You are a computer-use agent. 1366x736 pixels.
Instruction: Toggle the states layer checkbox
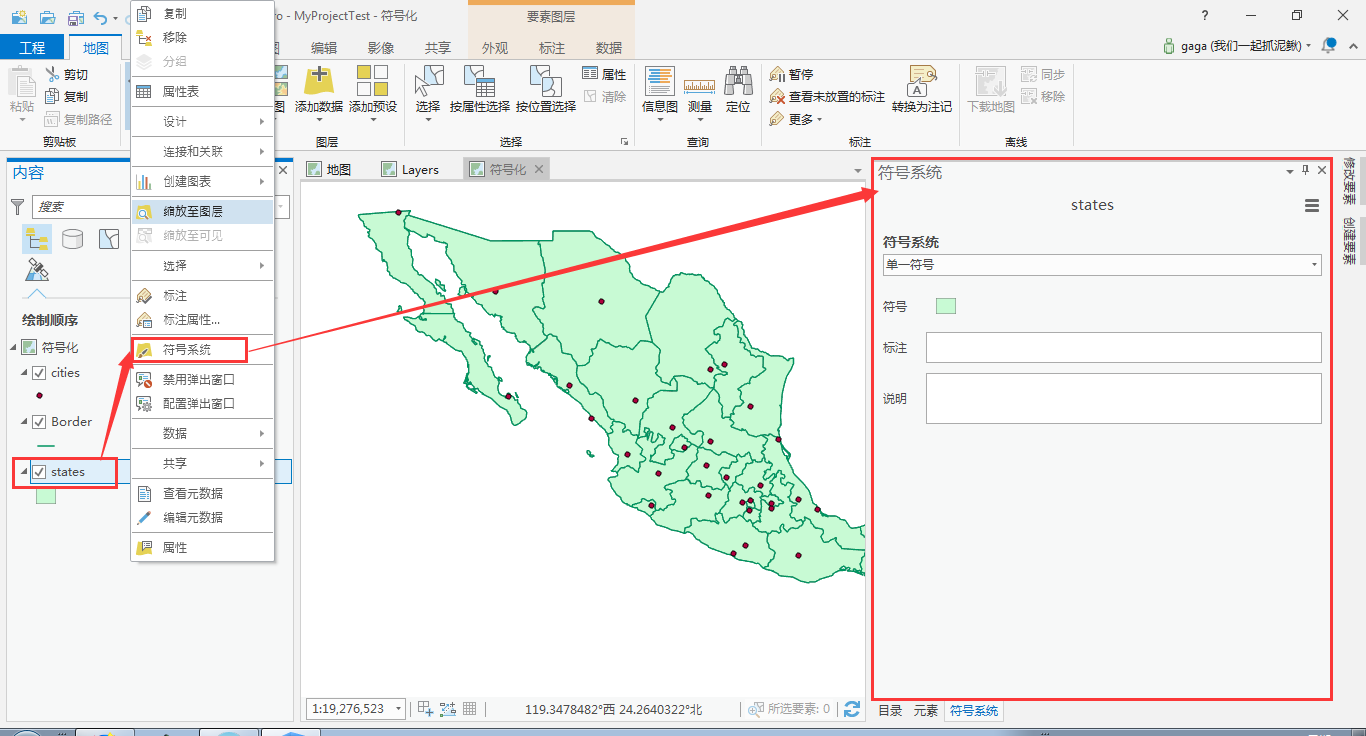click(40, 472)
